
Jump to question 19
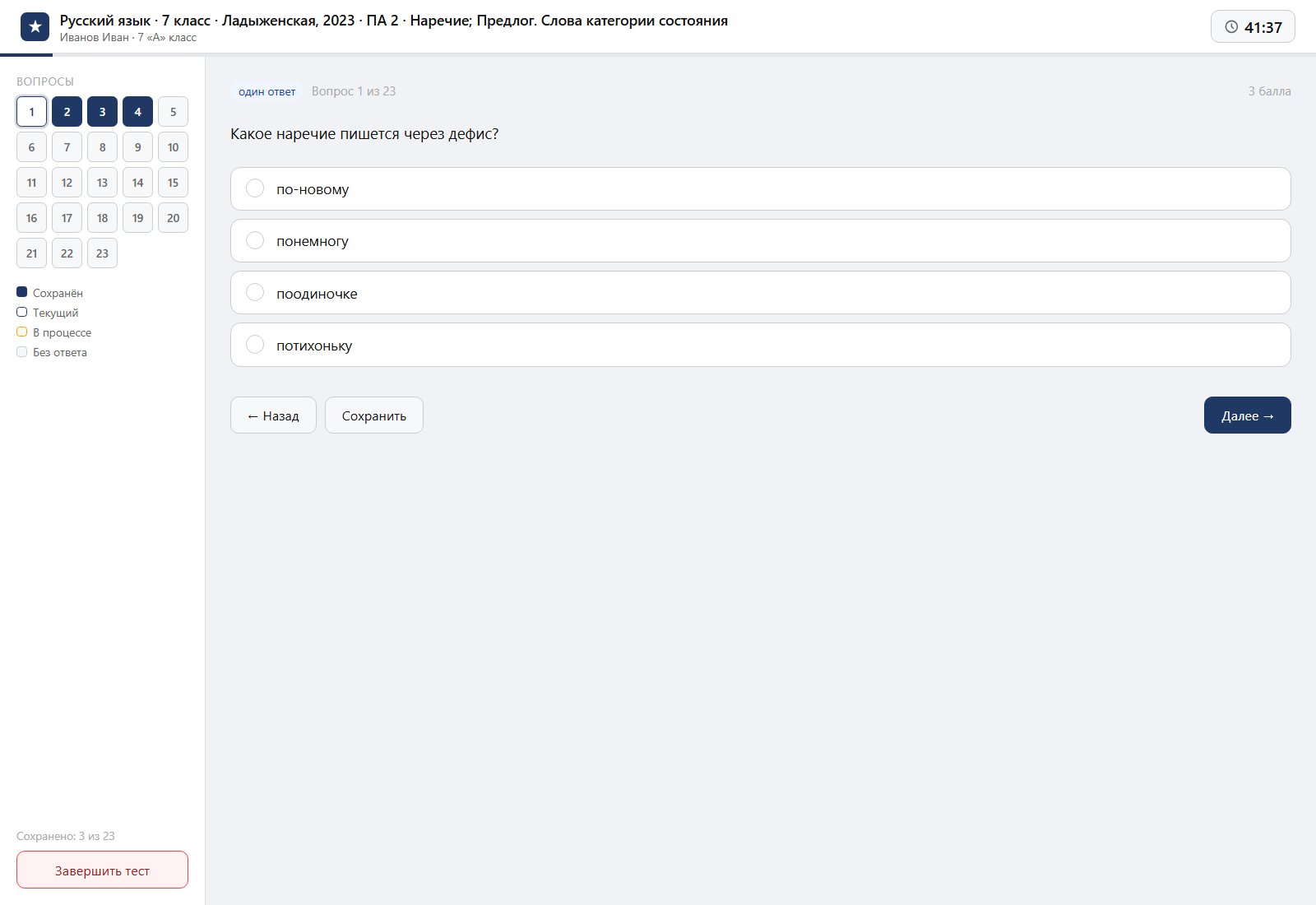137,218
